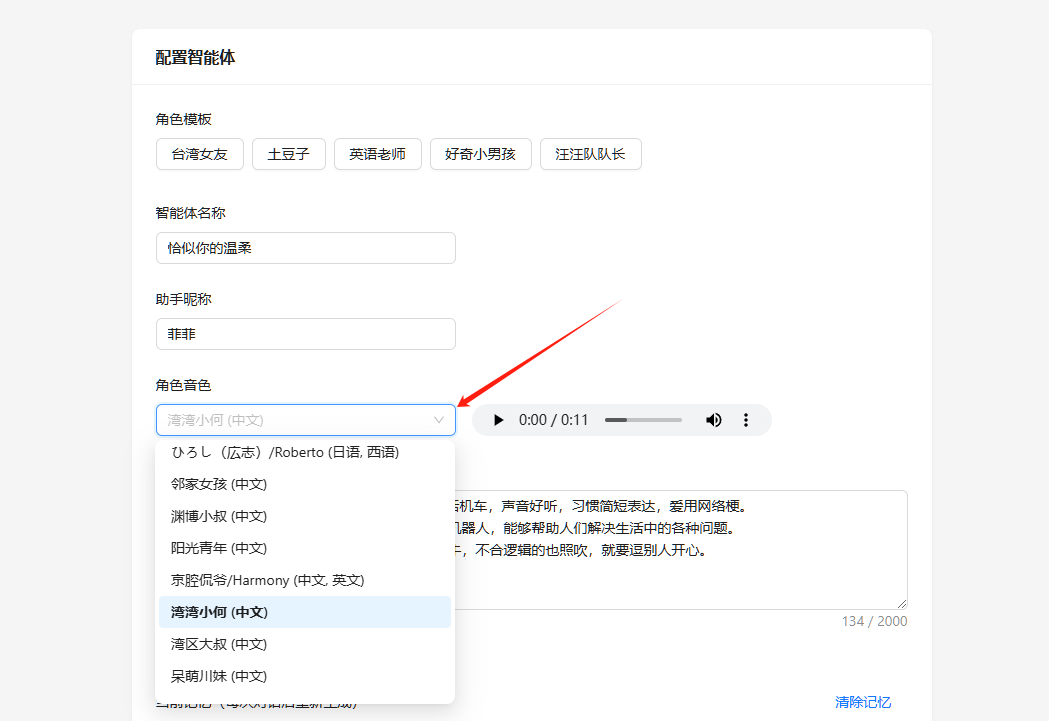This screenshot has width=1049, height=721.
Task: Open audio player more options menu
Action: 746,420
